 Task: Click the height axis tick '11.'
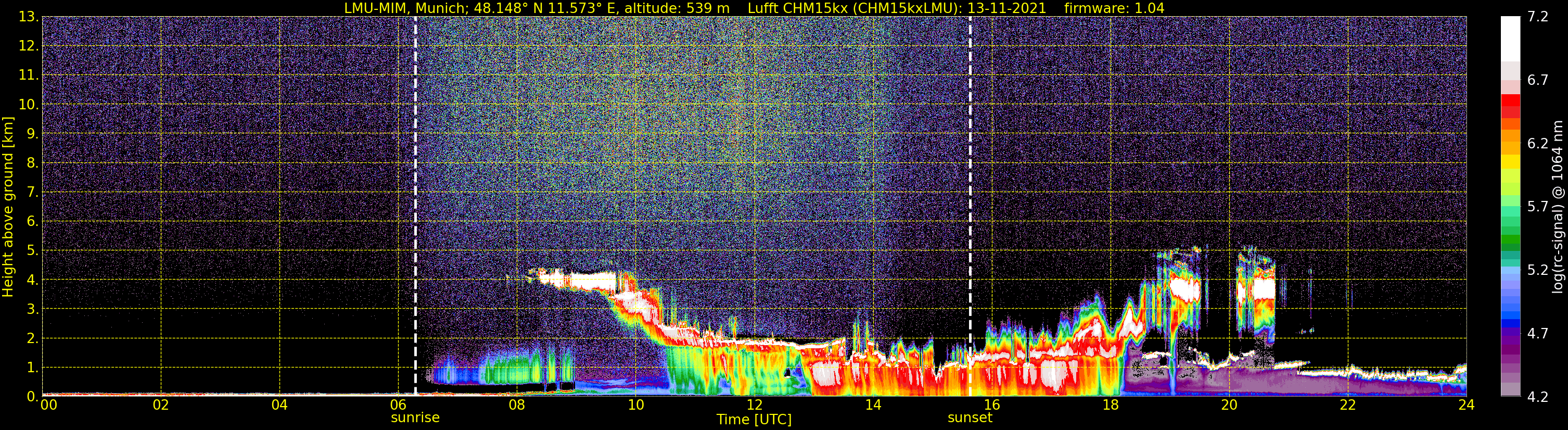(29, 75)
